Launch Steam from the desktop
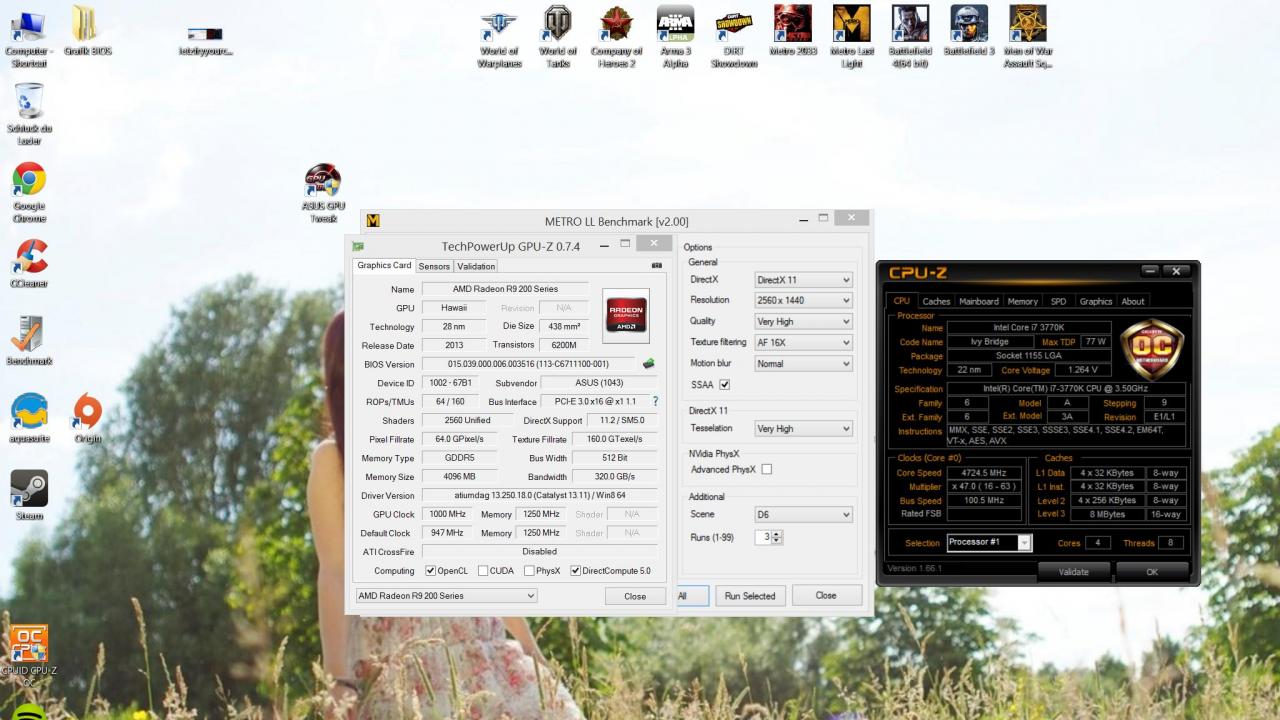This screenshot has width=1280, height=720. coord(29,495)
